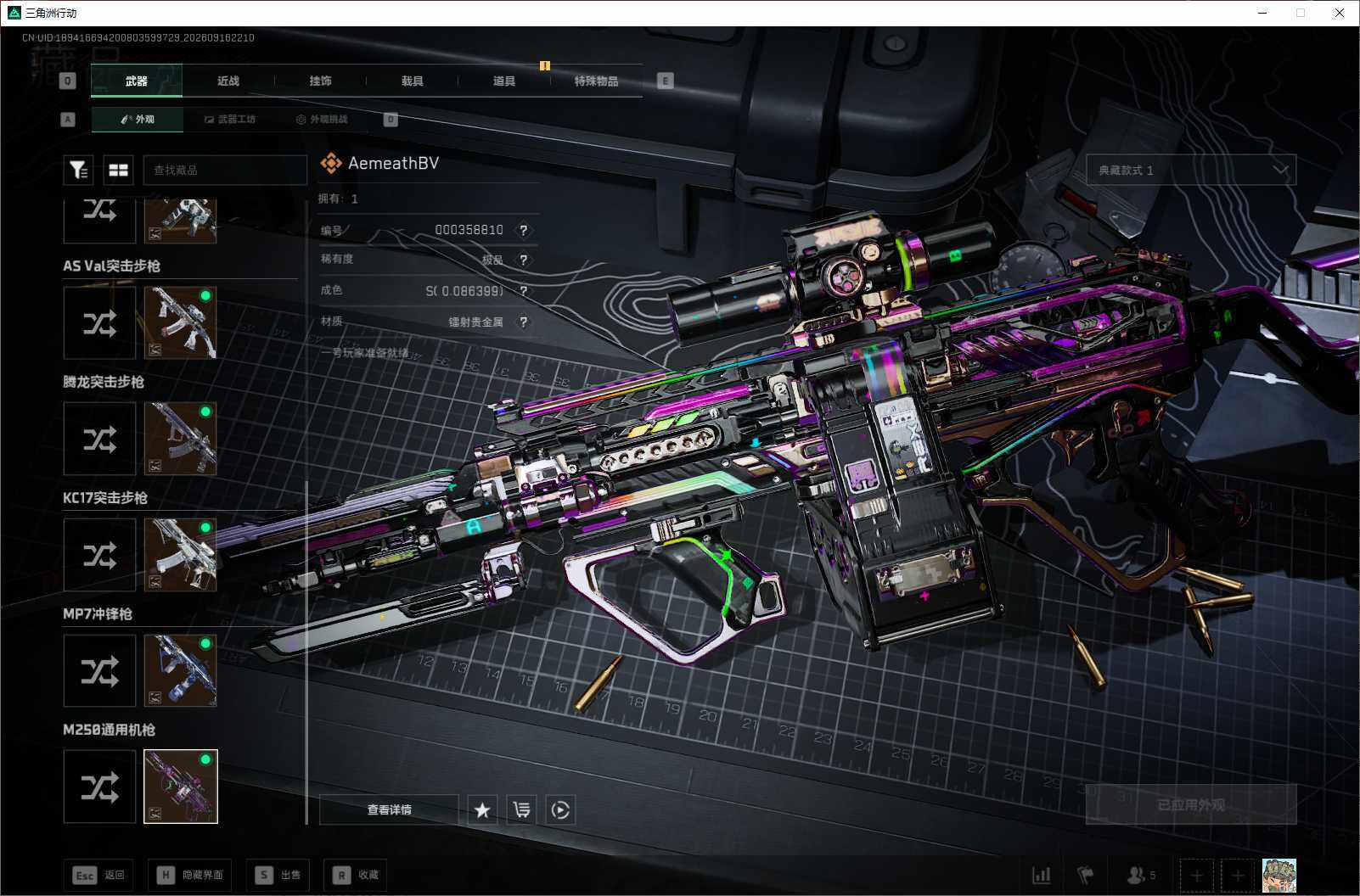Click the 三角洲行动 app icon in title bar
The height and width of the screenshot is (896, 1360).
tap(14, 13)
